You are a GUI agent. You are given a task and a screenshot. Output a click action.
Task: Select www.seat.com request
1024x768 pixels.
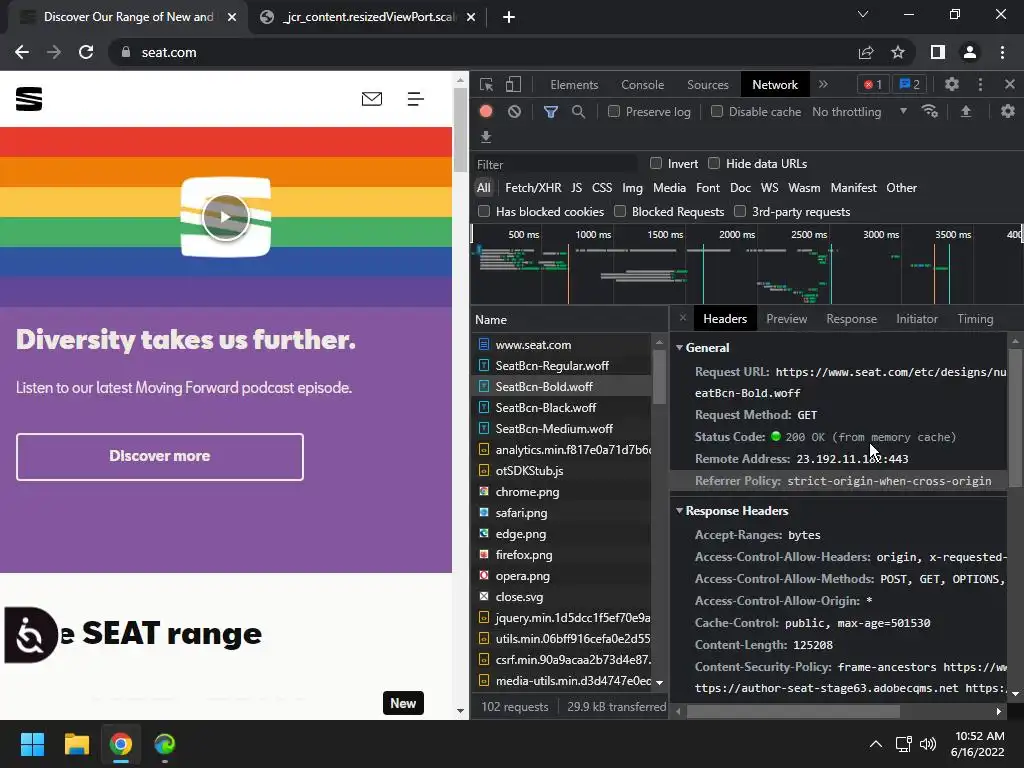(561, 345)
